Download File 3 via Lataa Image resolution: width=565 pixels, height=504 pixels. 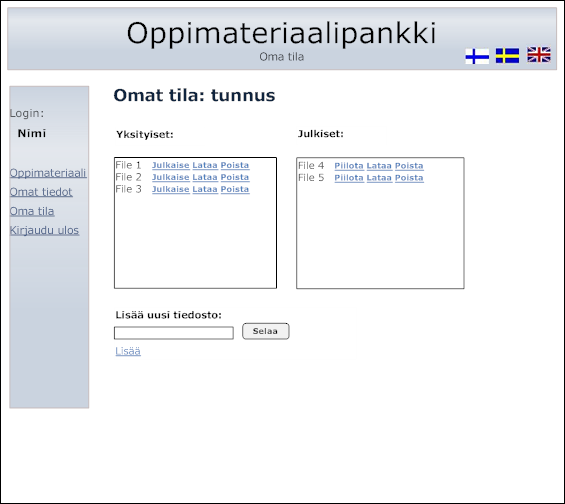click(x=205, y=189)
